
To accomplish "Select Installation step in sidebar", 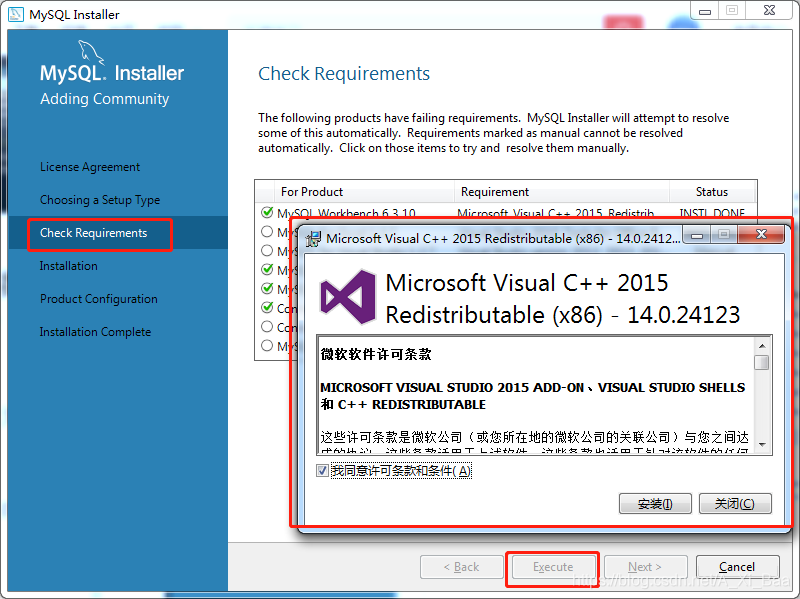I will pyautogui.click(x=68, y=266).
